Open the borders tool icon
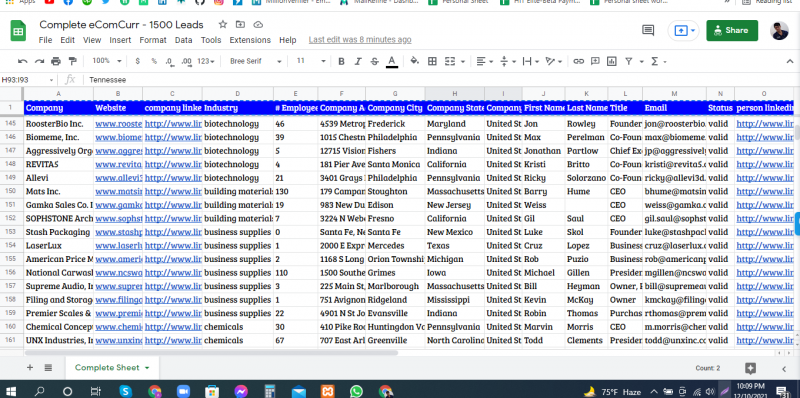Image resolution: width=800 pixels, height=398 pixels. point(432,61)
